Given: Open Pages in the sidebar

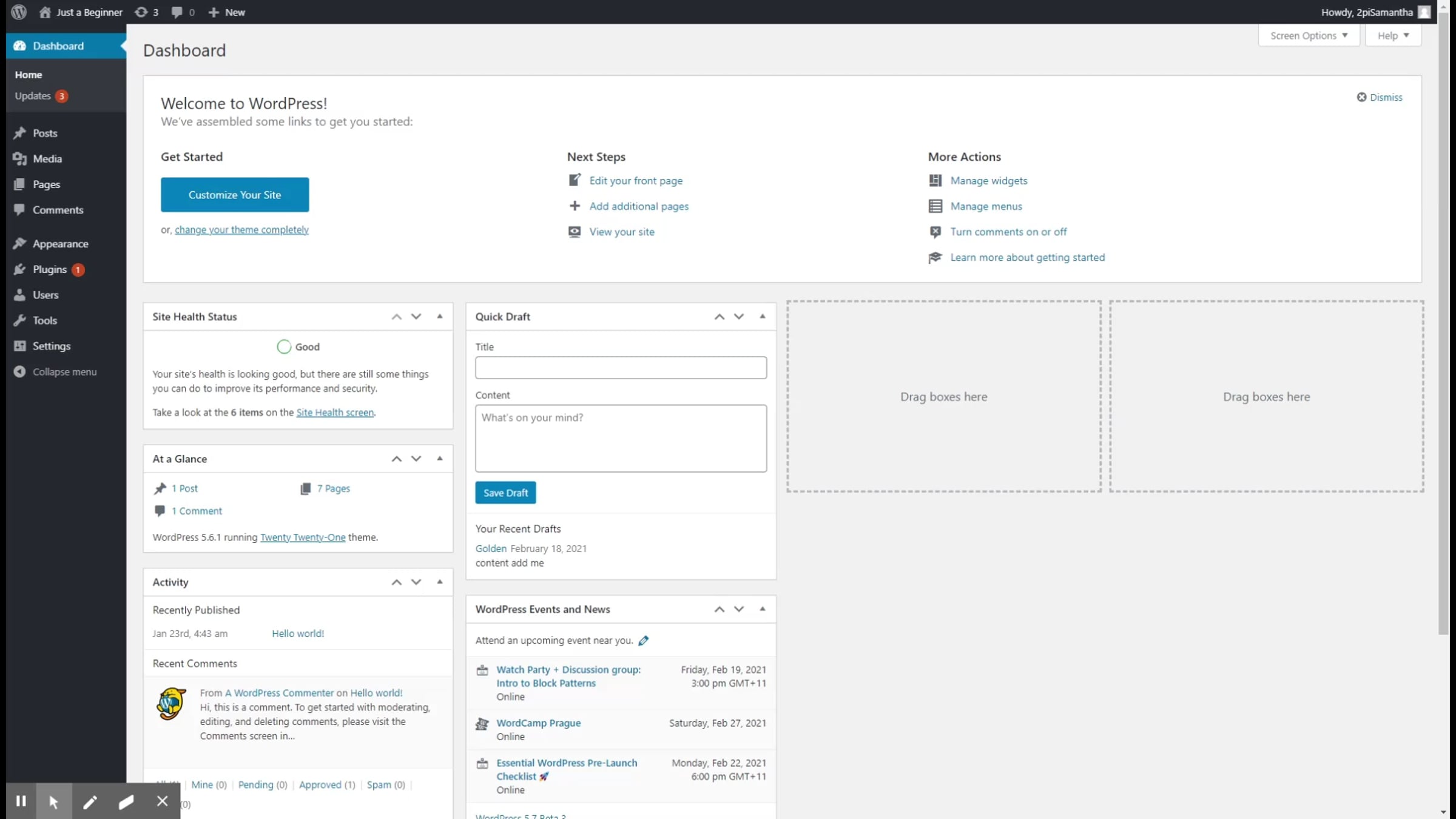Looking at the screenshot, I should coord(46,184).
